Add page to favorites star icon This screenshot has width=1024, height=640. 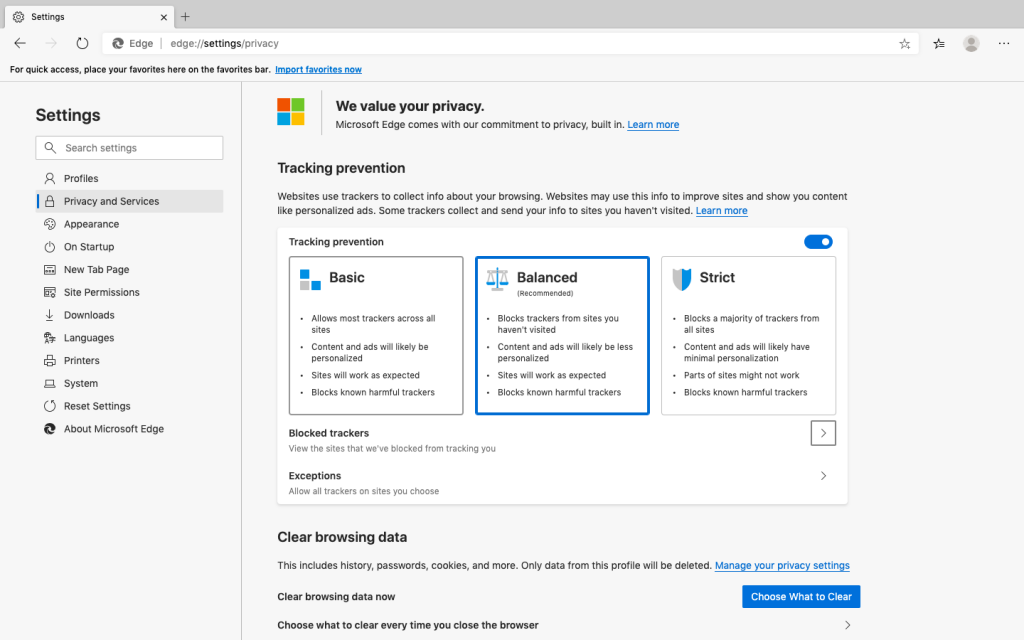pyautogui.click(x=904, y=44)
